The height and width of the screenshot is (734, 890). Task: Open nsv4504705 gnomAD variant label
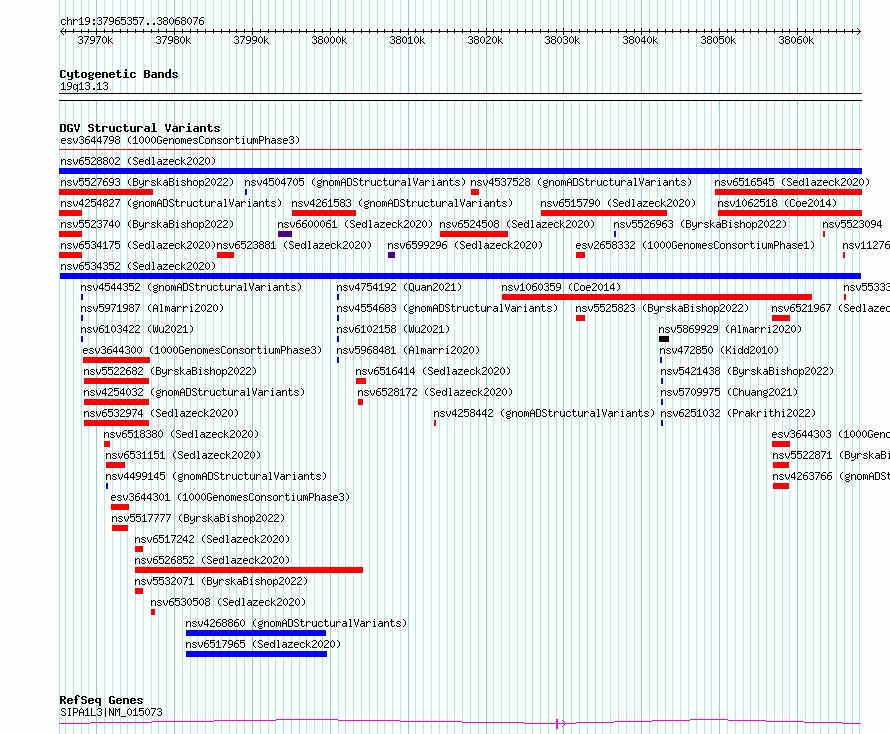(355, 182)
